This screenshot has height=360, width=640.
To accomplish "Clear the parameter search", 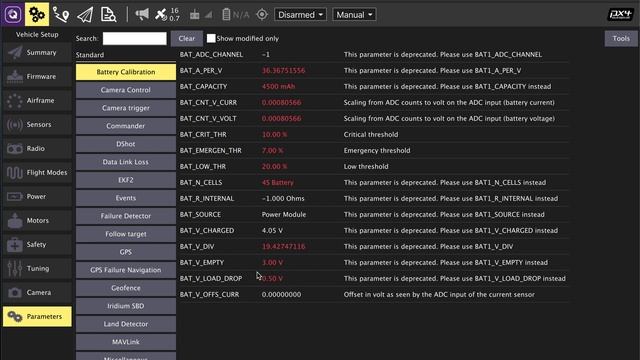I will pyautogui.click(x=187, y=38).
